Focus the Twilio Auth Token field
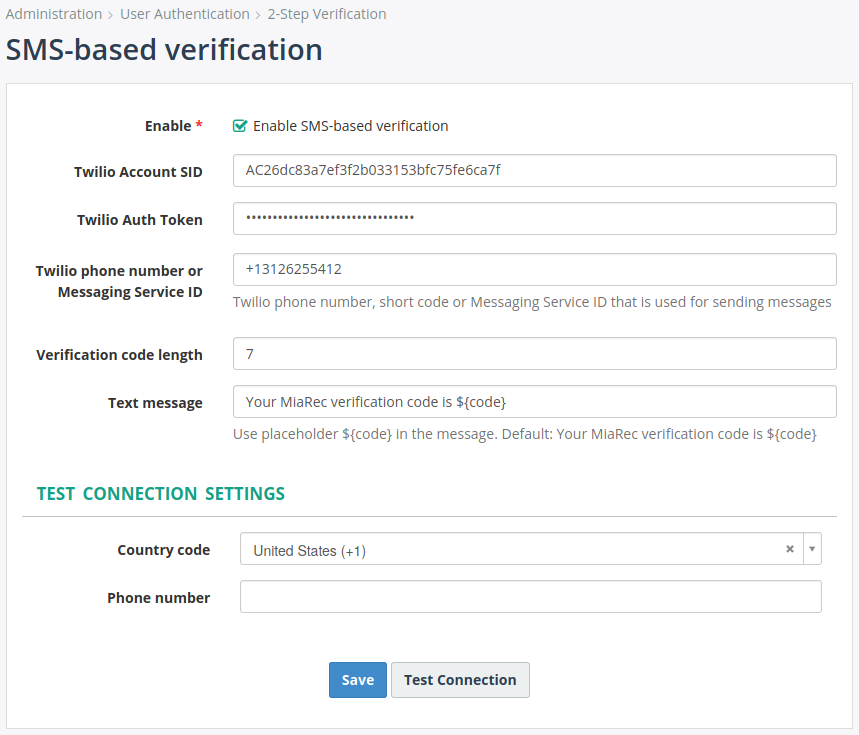The image size is (859, 735). [535, 219]
